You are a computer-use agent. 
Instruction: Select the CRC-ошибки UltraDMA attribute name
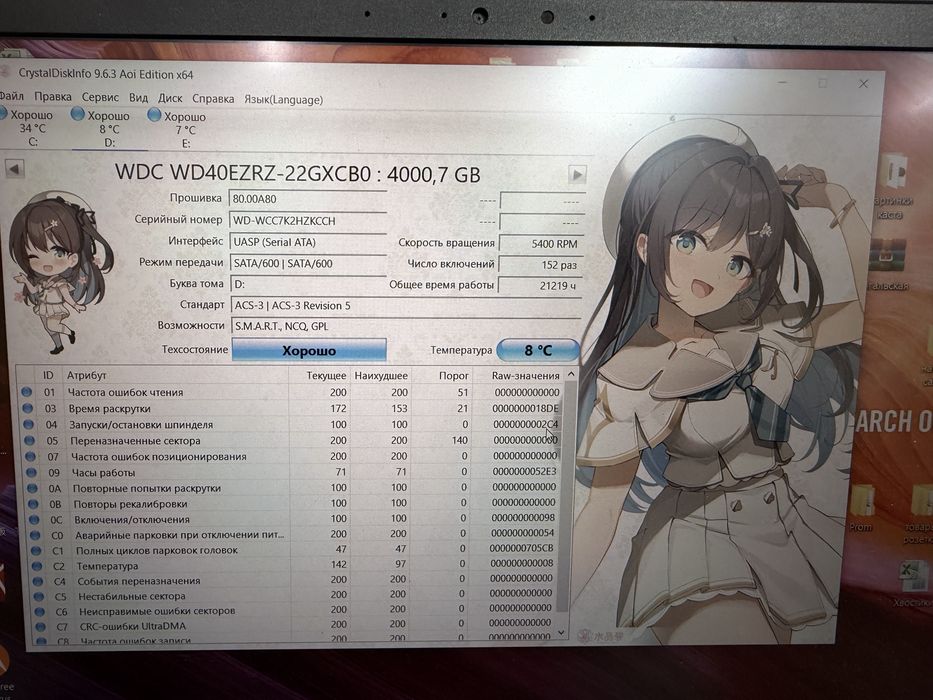tap(133, 626)
